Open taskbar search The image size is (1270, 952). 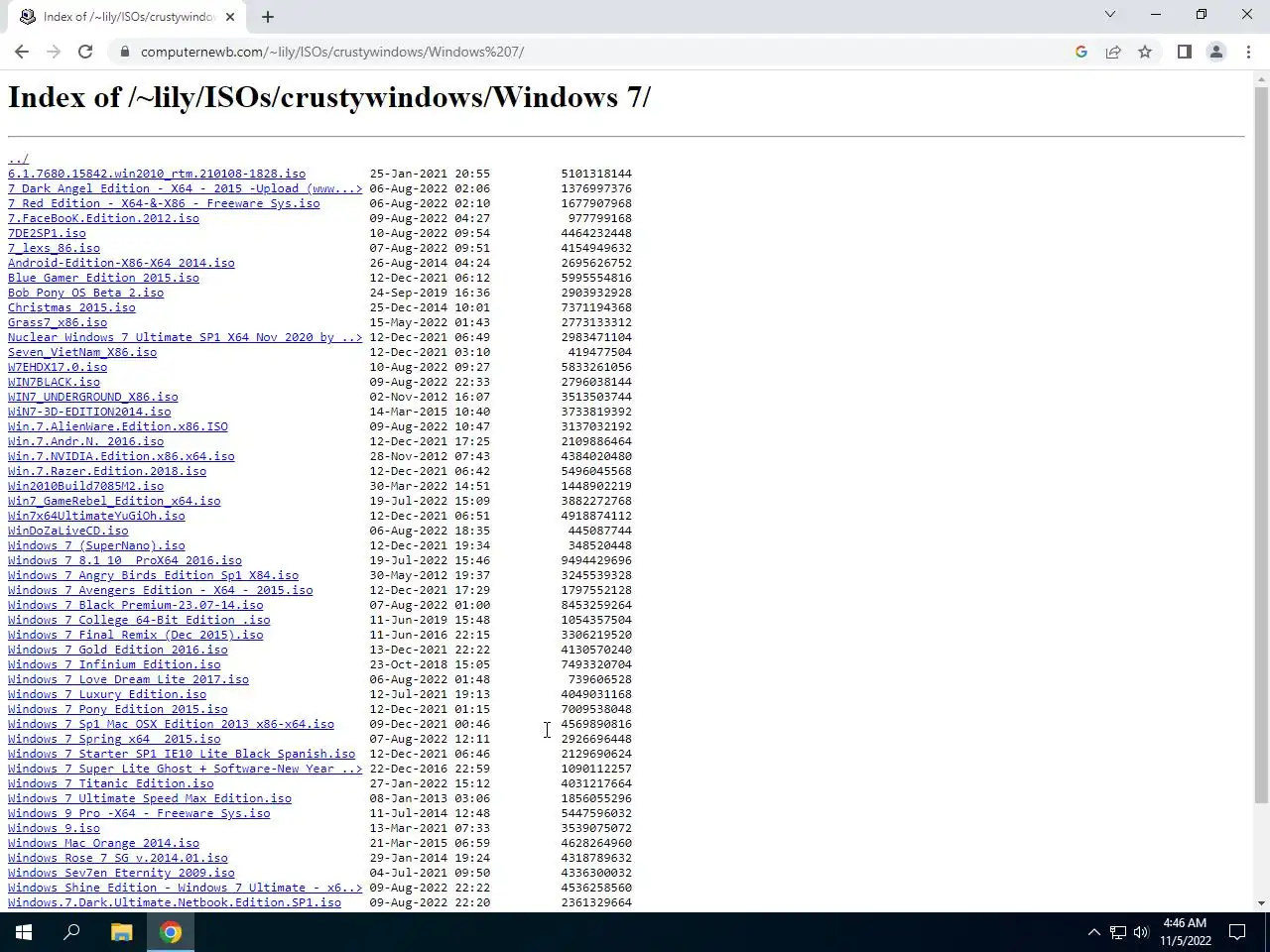[x=71, y=932]
